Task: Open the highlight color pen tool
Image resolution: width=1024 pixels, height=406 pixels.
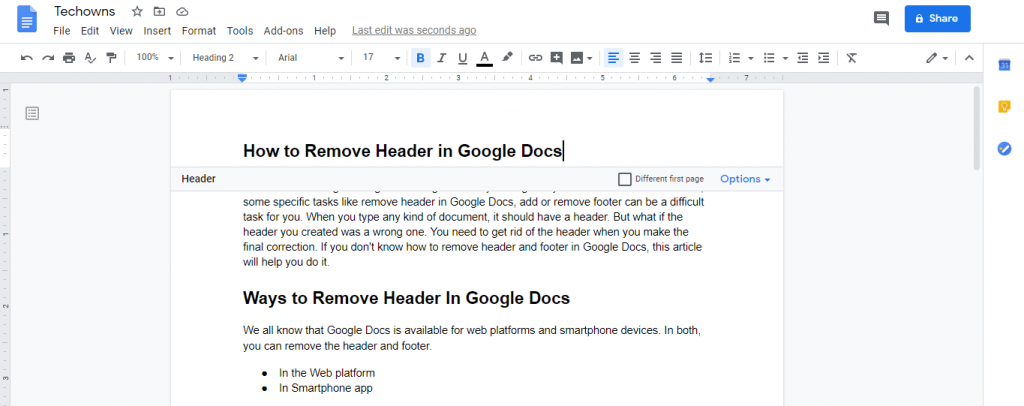Action: (x=507, y=57)
